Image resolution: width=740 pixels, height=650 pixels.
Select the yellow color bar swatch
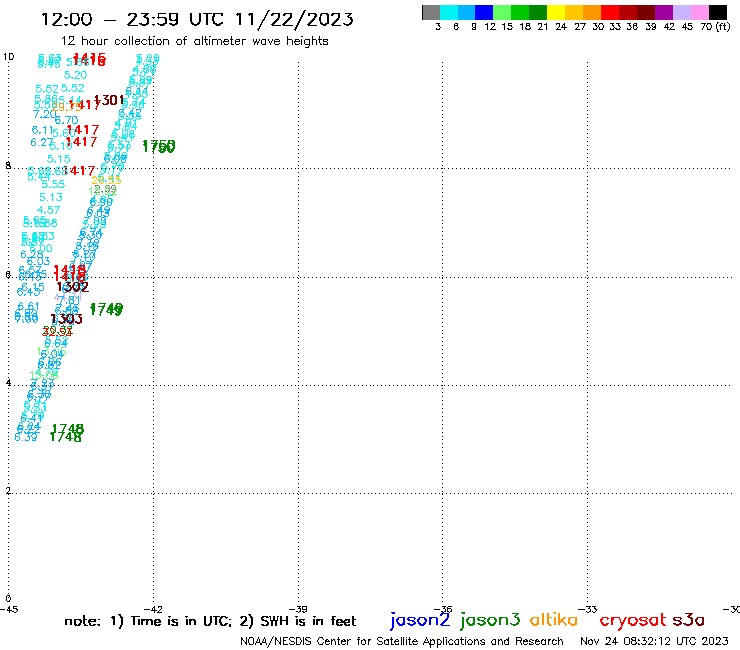tap(556, 12)
